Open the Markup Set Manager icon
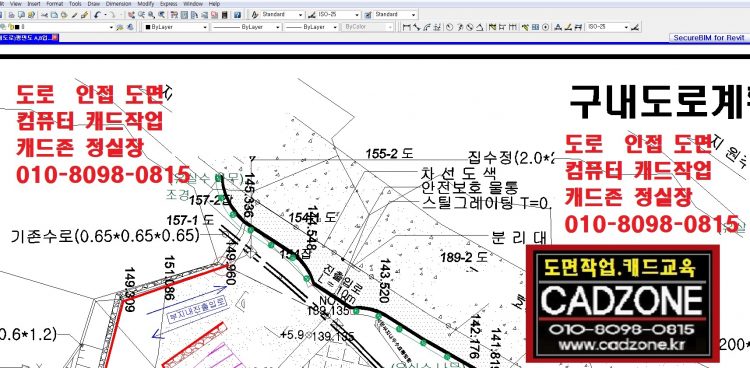750x368 pixels. [x=214, y=15]
